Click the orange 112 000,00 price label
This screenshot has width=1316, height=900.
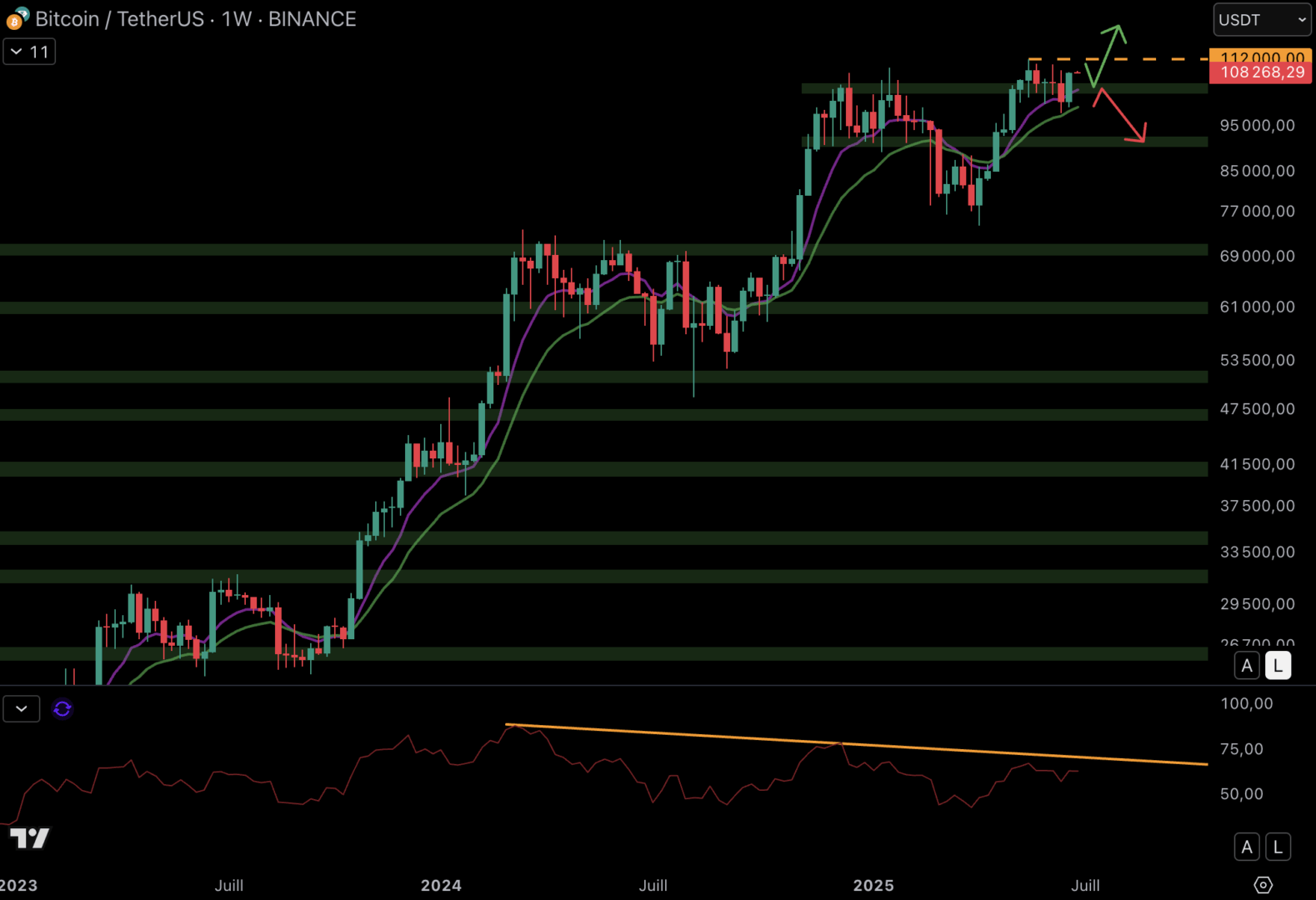pos(1261,56)
